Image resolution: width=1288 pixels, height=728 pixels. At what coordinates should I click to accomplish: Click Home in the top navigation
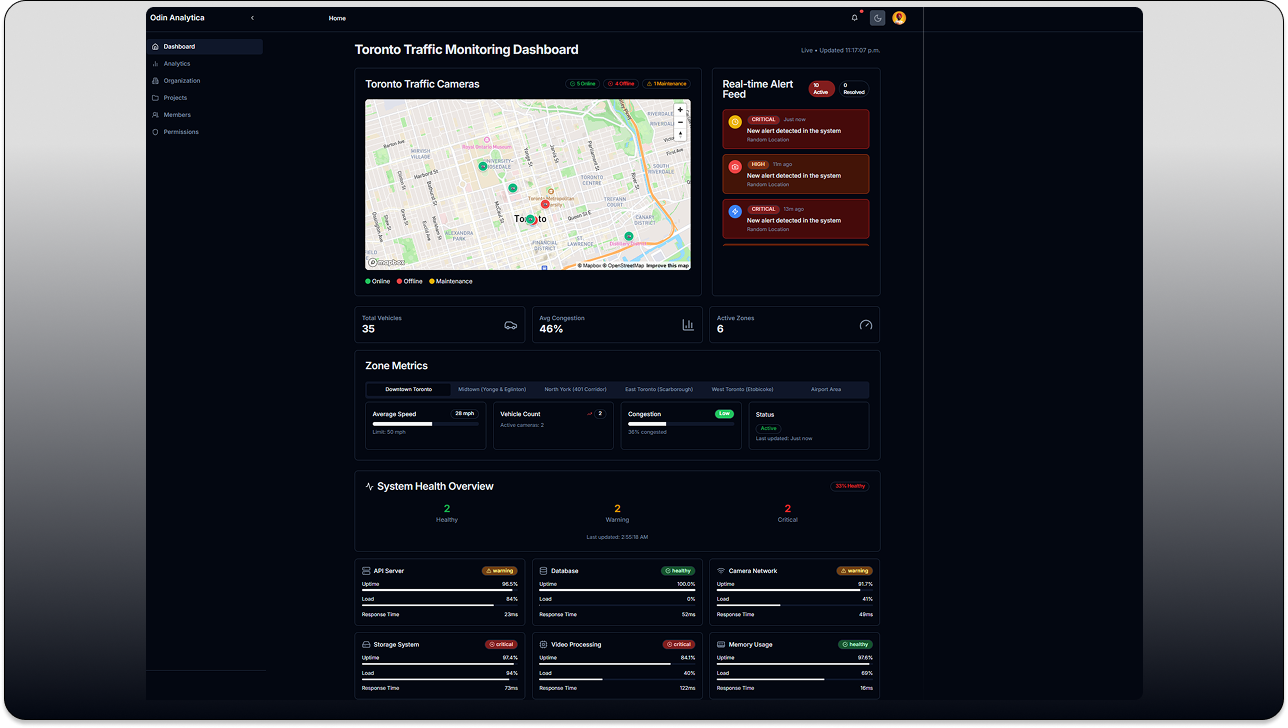[337, 17]
